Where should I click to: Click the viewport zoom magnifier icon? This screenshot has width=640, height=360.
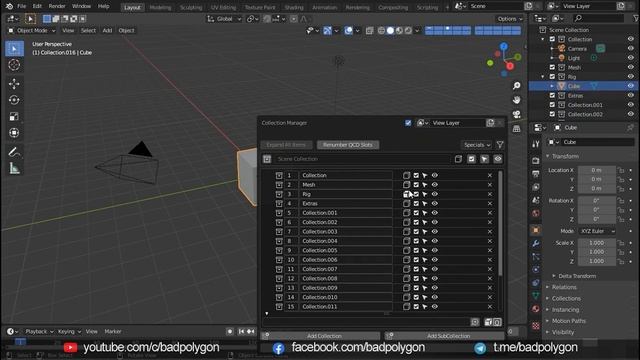click(516, 86)
